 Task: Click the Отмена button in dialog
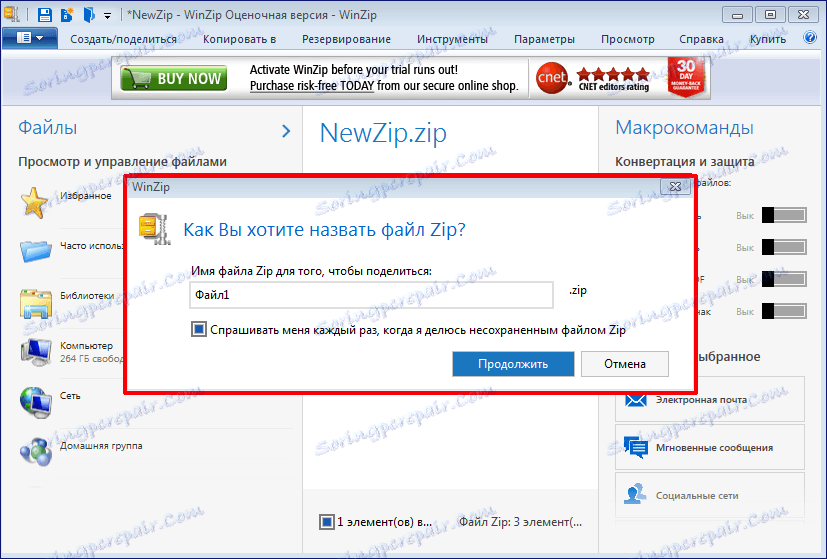click(625, 364)
